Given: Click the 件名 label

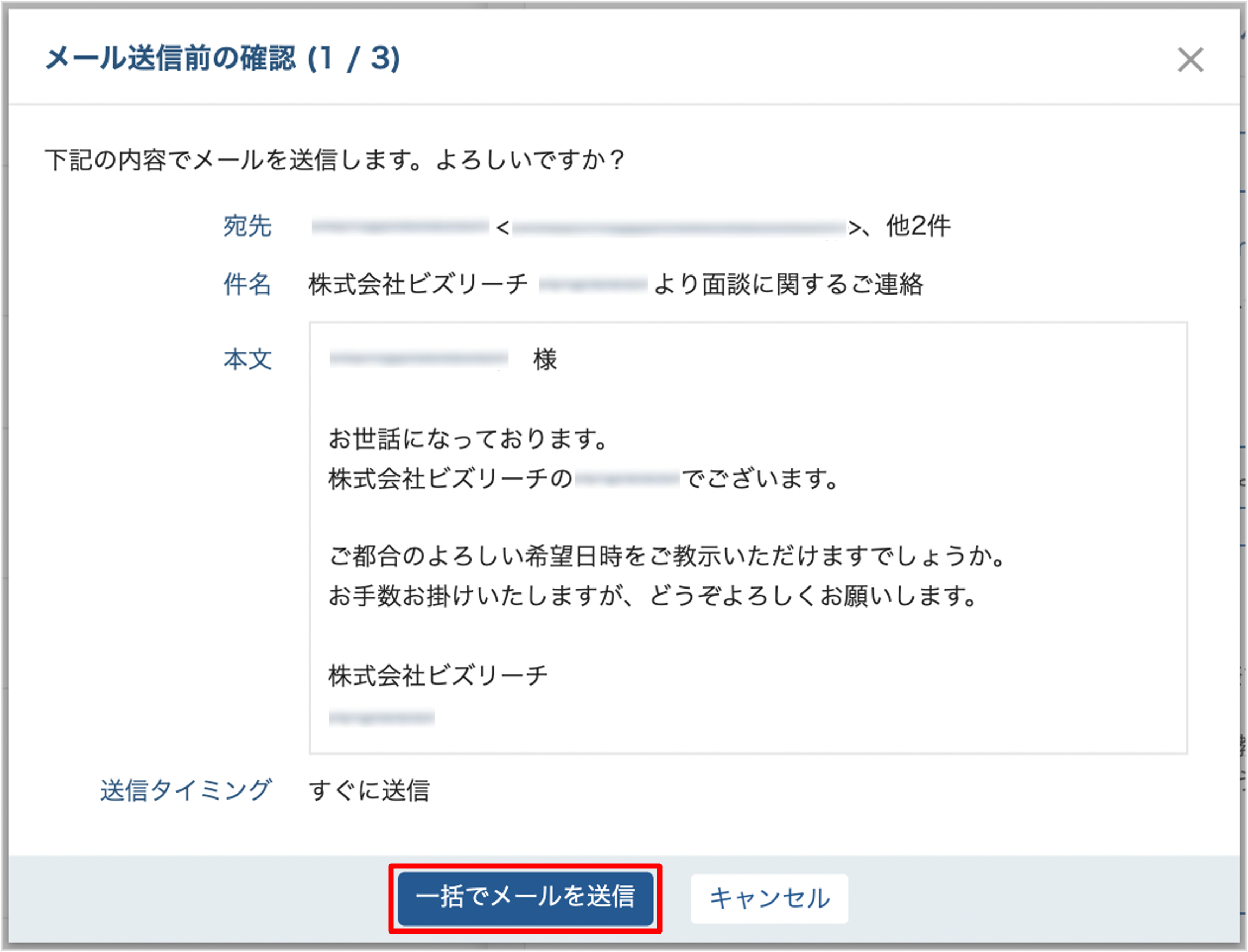Looking at the screenshot, I should (x=247, y=284).
